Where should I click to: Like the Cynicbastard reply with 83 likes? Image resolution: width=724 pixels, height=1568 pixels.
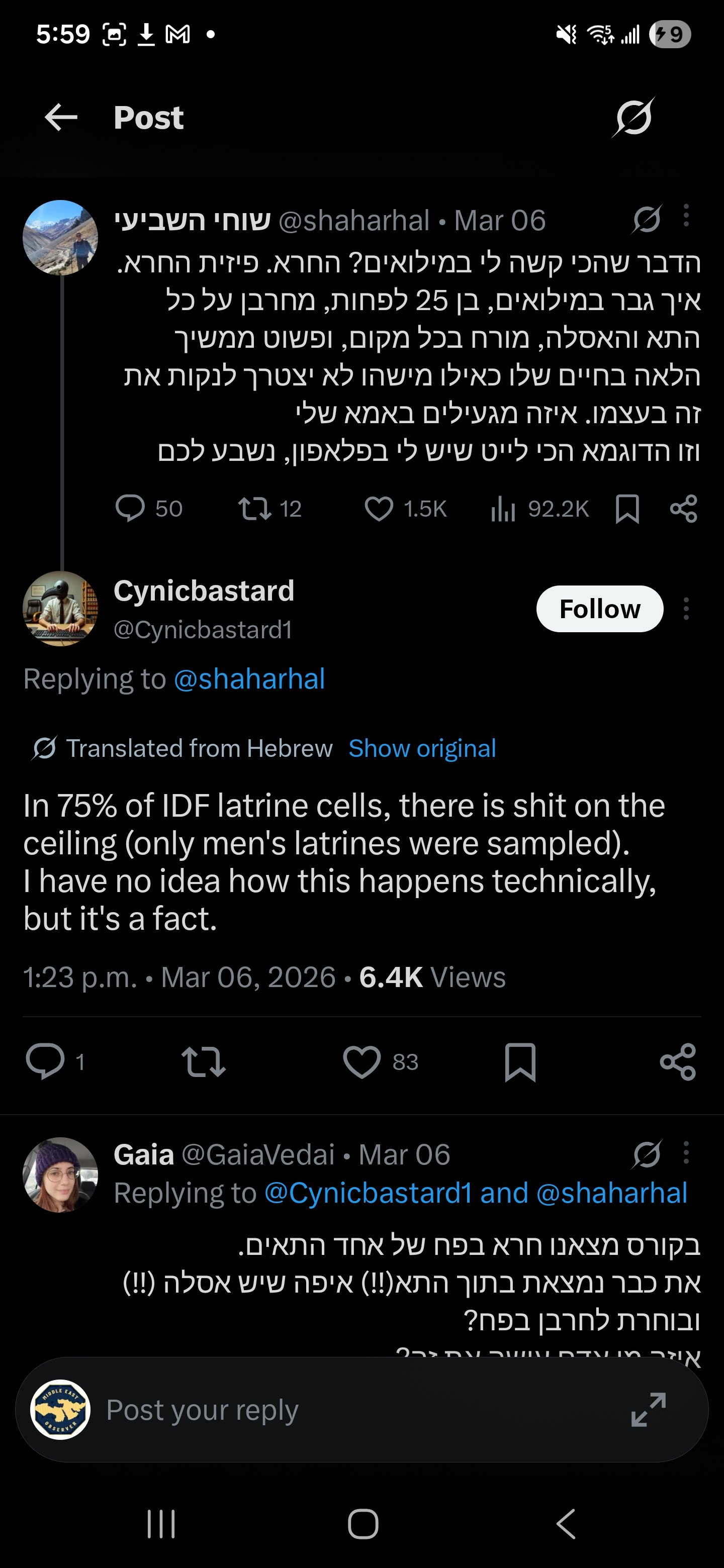click(x=361, y=1062)
